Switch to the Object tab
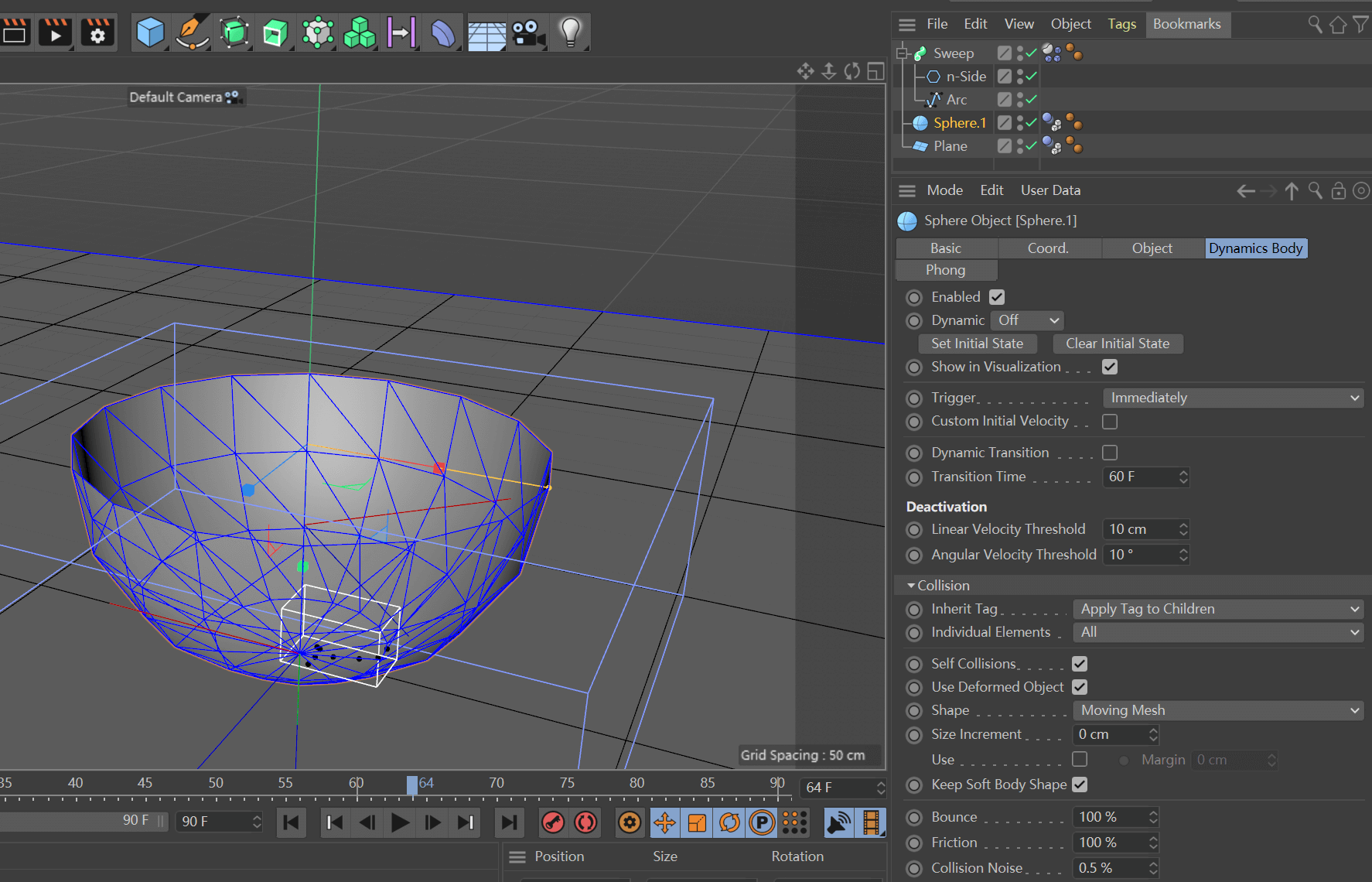Viewport: 1372px width, 882px height. click(1152, 248)
